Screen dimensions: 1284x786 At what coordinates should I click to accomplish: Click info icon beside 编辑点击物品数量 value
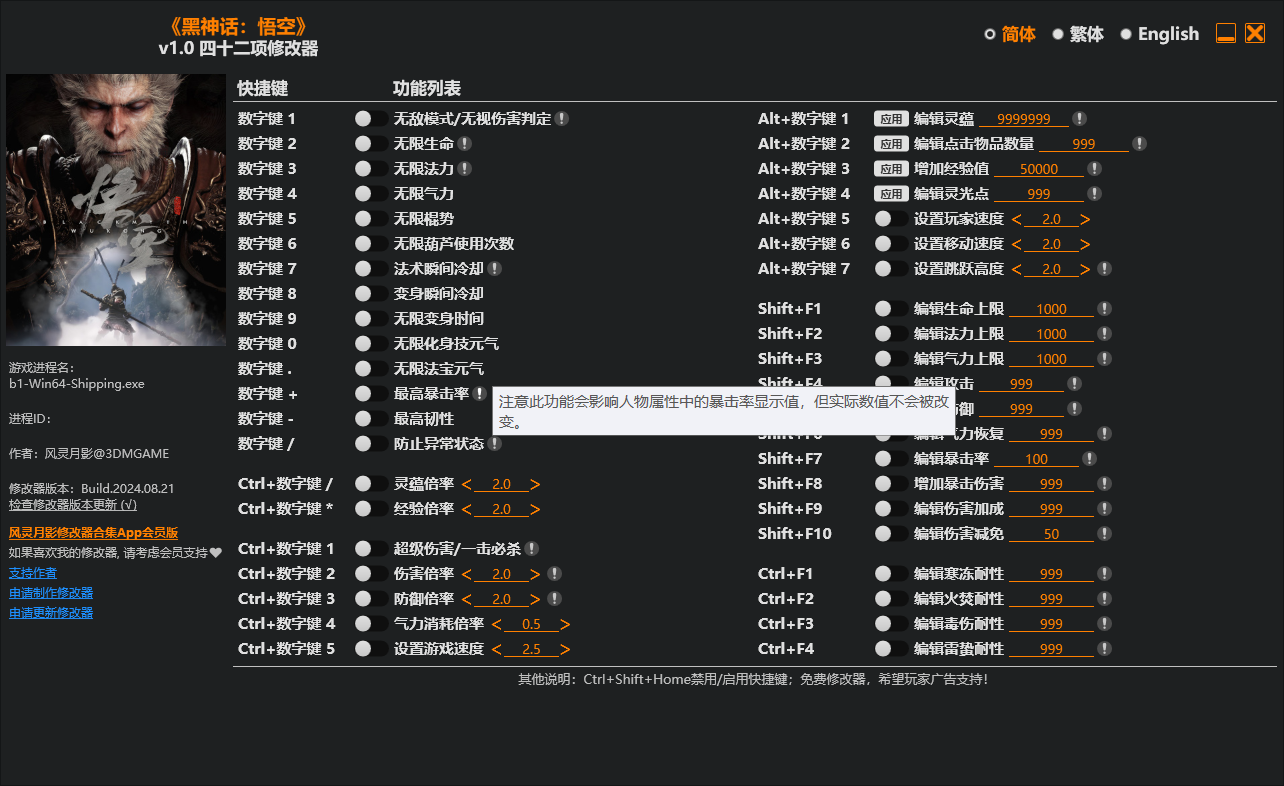point(1139,144)
